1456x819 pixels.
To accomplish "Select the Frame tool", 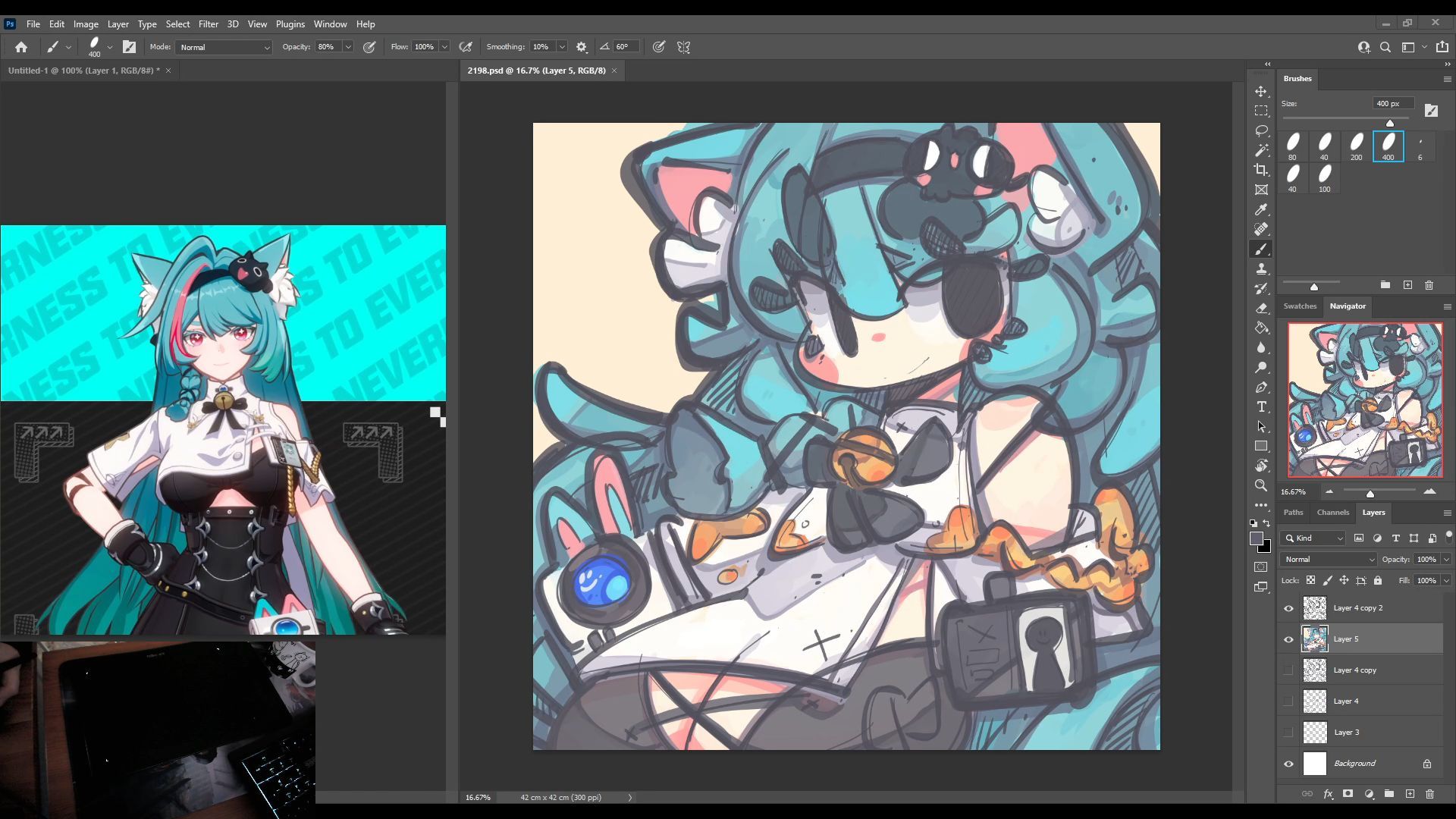I will coord(1261,190).
